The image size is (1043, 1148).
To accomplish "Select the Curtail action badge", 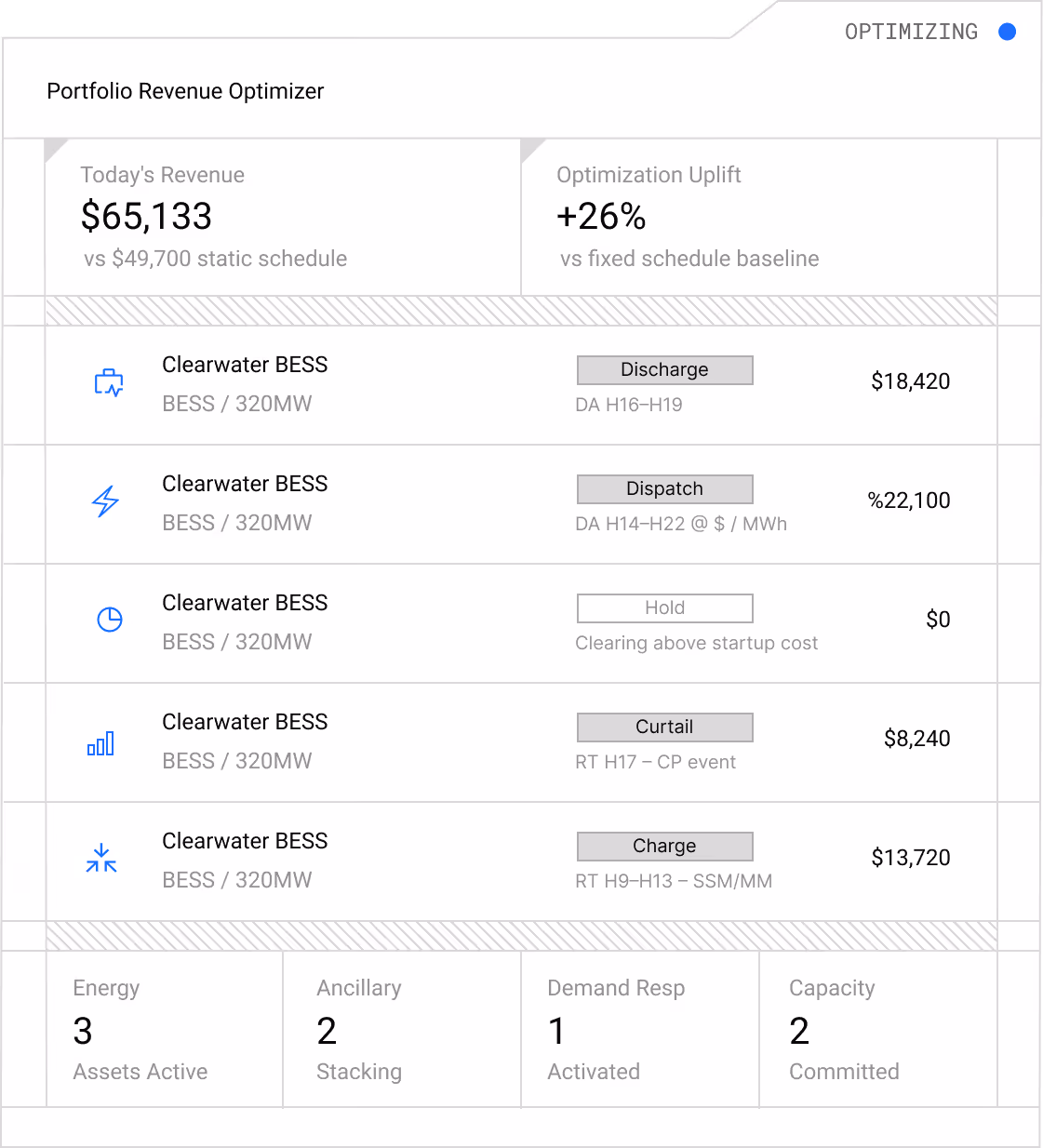I will [x=665, y=728].
